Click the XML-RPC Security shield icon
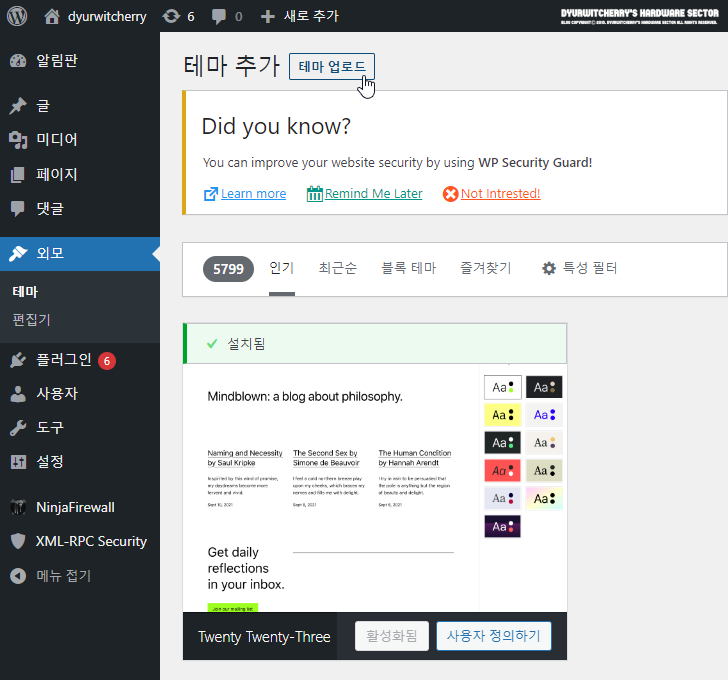Screen dimensions: 728x680 (18, 541)
